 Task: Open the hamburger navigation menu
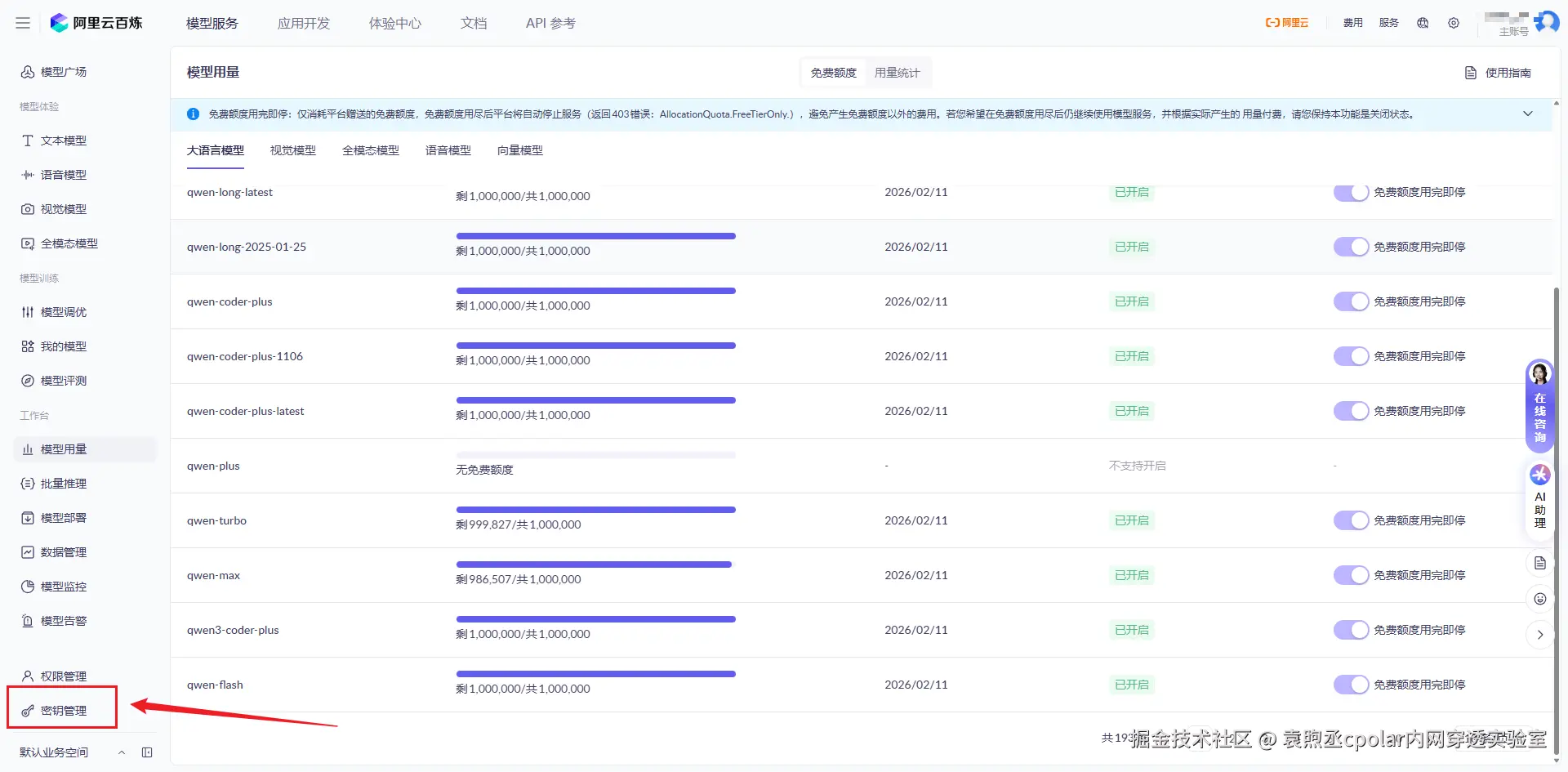(23, 23)
